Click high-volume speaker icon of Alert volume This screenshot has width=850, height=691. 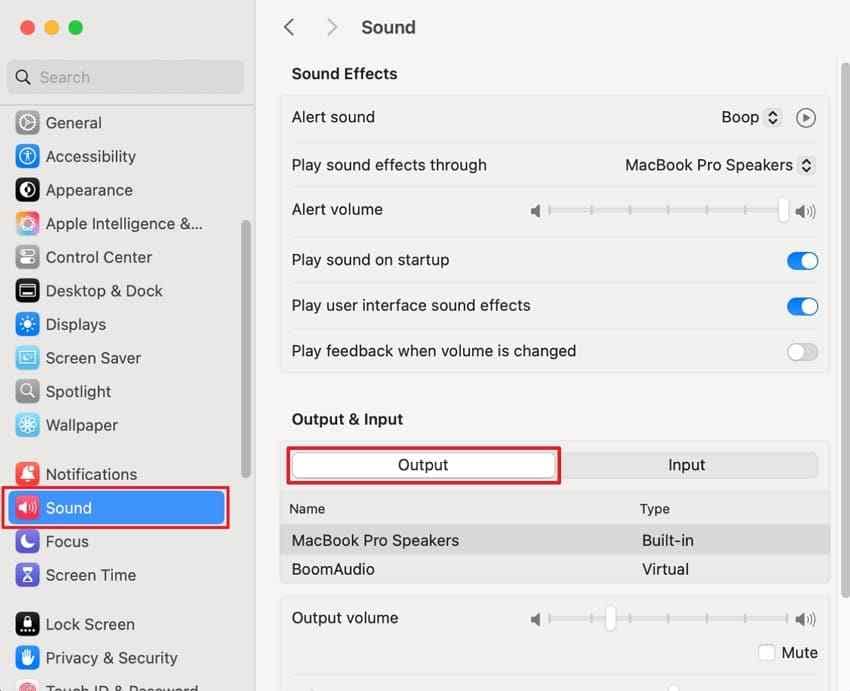pyautogui.click(x=805, y=211)
